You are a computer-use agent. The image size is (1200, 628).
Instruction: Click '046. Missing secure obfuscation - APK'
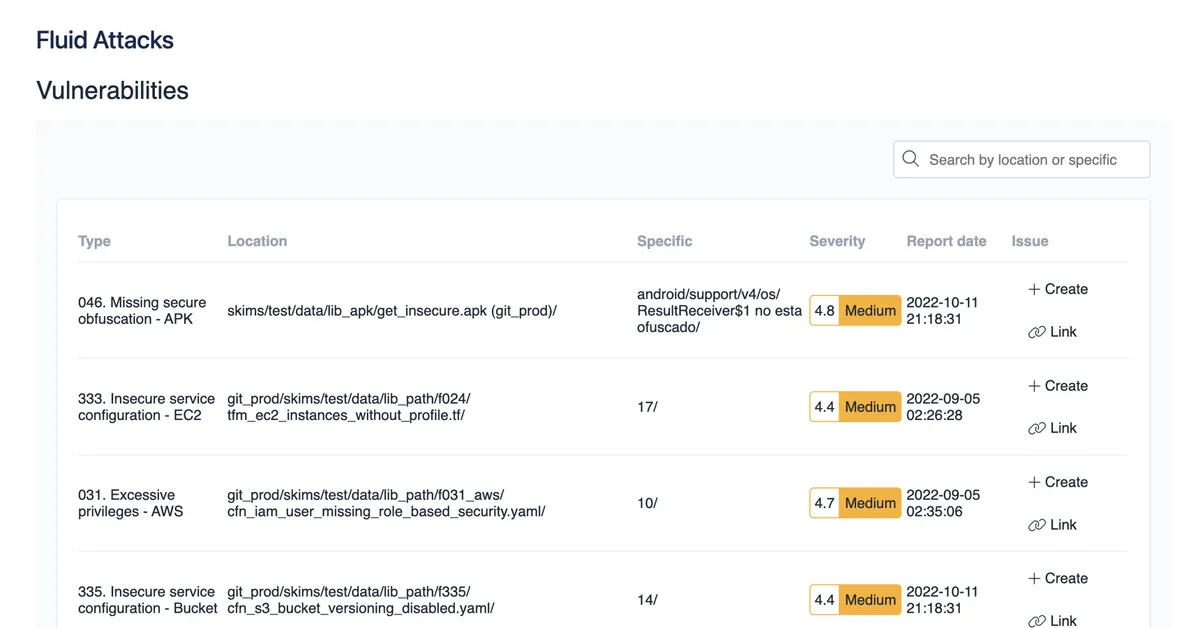pyautogui.click(x=142, y=311)
